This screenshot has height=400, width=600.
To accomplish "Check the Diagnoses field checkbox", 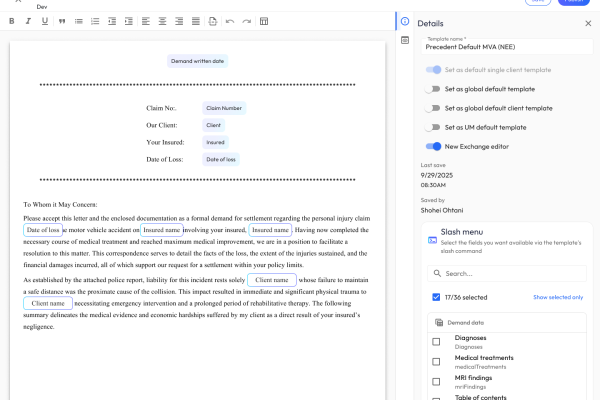I will [x=436, y=342].
